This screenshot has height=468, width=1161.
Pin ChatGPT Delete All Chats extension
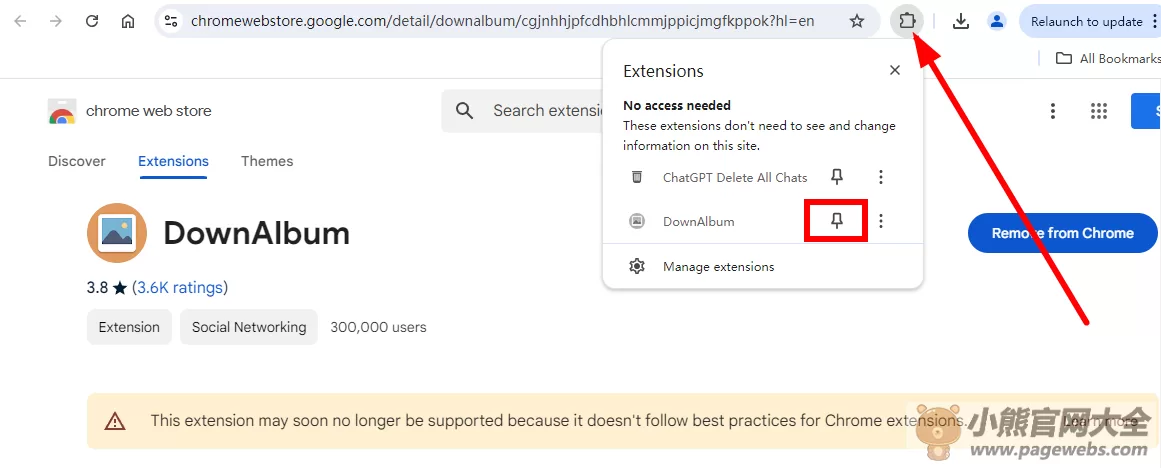[x=837, y=177]
